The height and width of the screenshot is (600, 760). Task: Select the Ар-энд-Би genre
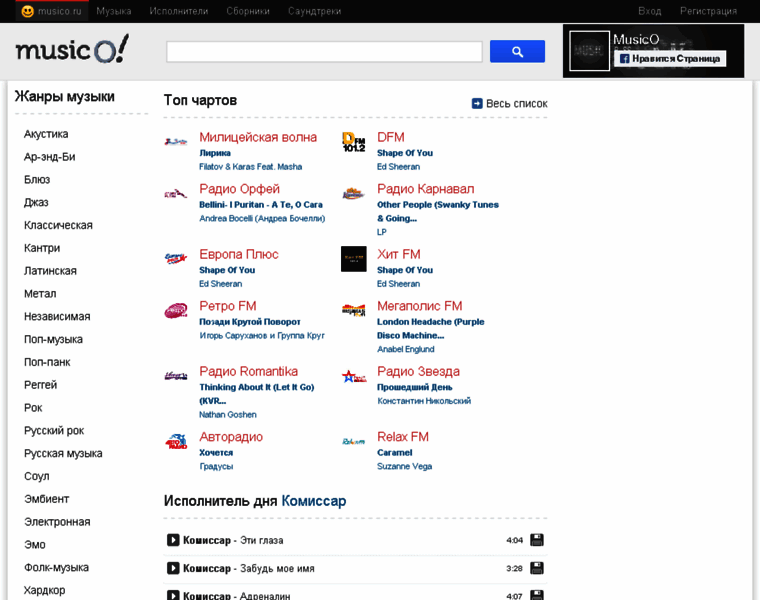[49, 157]
